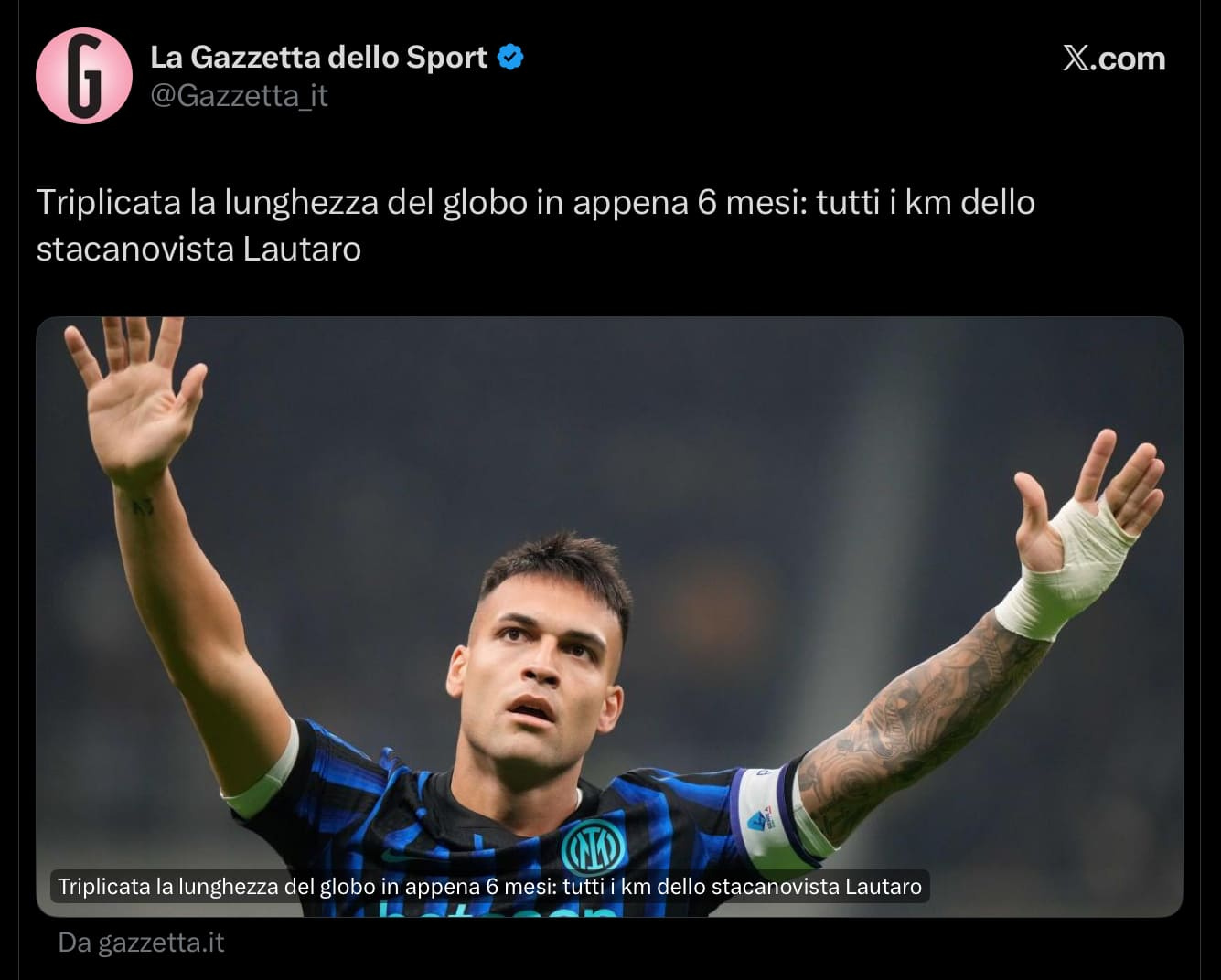Open the article preview card image
Screen dimensions: 1221x980
point(609,616)
